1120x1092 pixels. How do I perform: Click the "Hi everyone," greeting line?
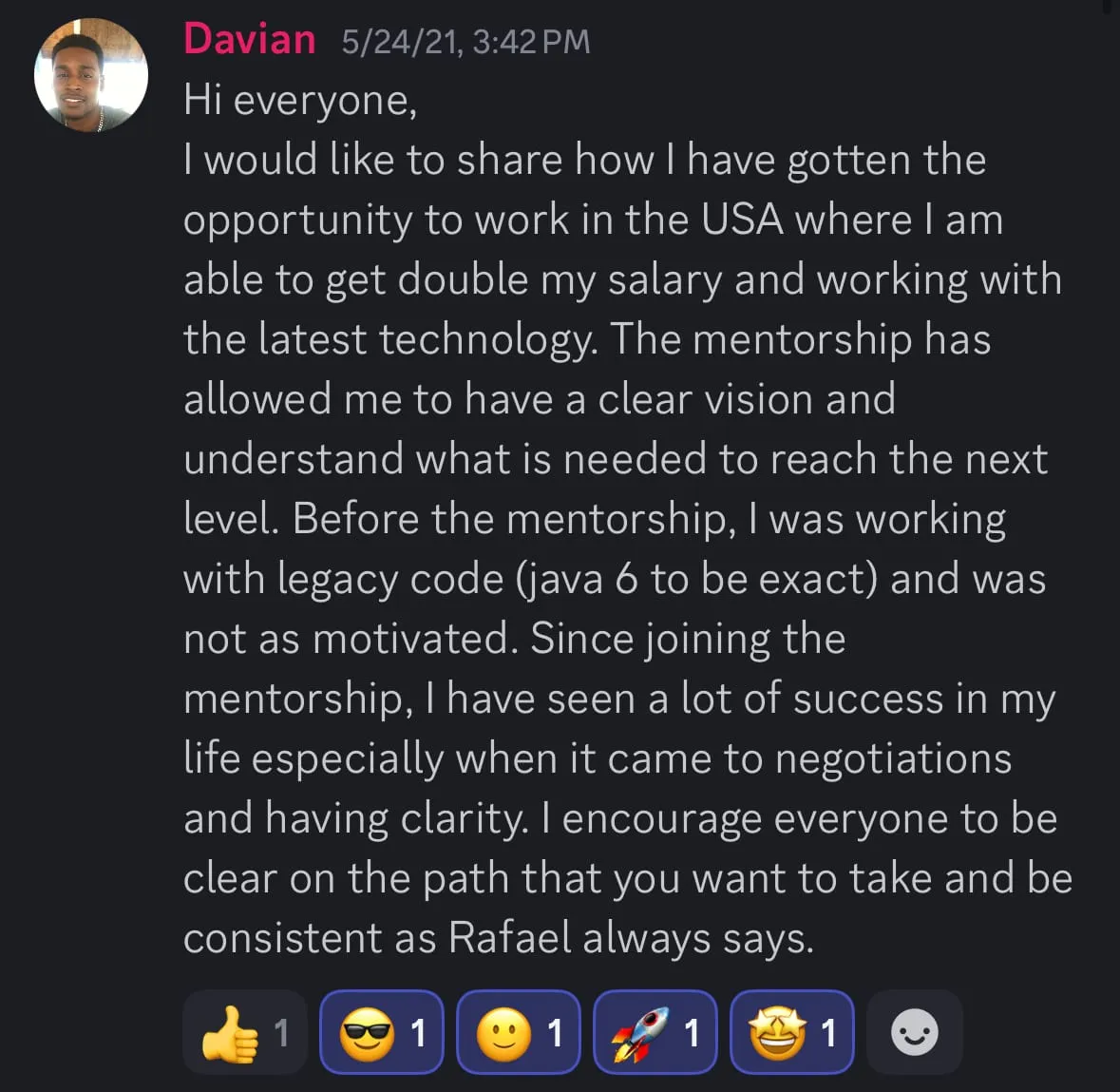[x=300, y=100]
